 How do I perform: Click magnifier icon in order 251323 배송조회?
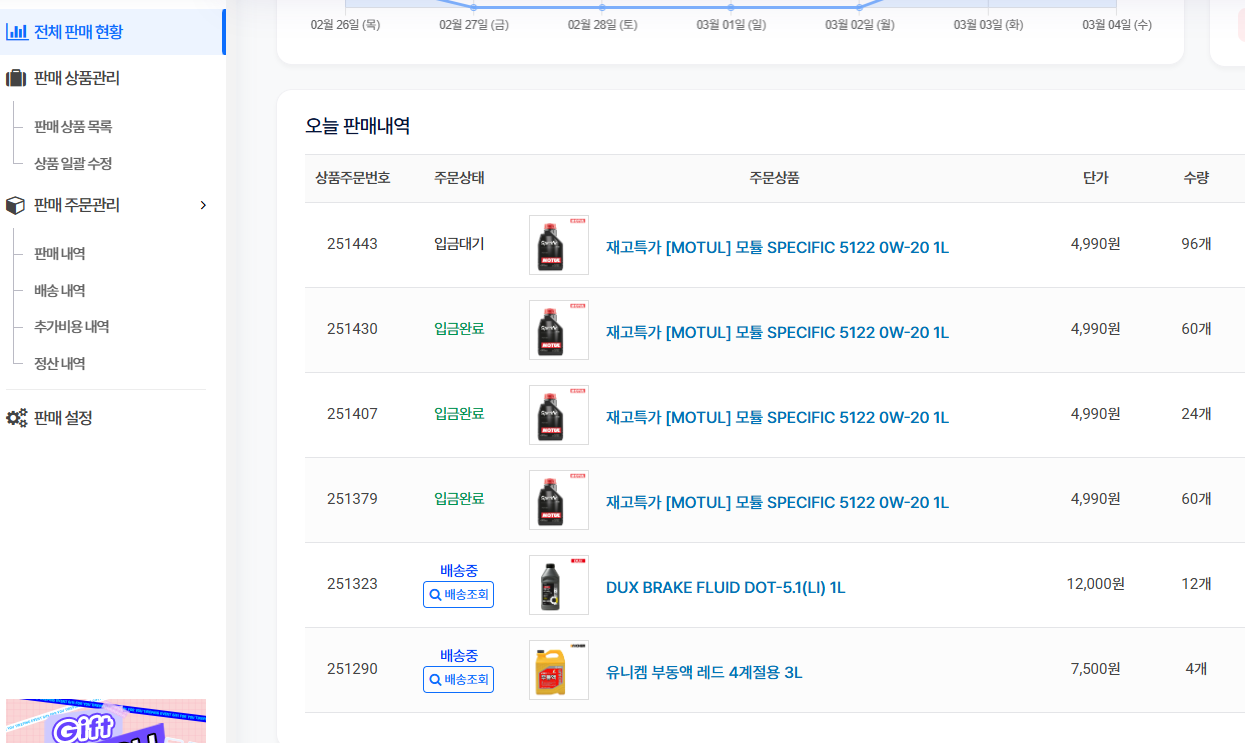[x=435, y=595]
